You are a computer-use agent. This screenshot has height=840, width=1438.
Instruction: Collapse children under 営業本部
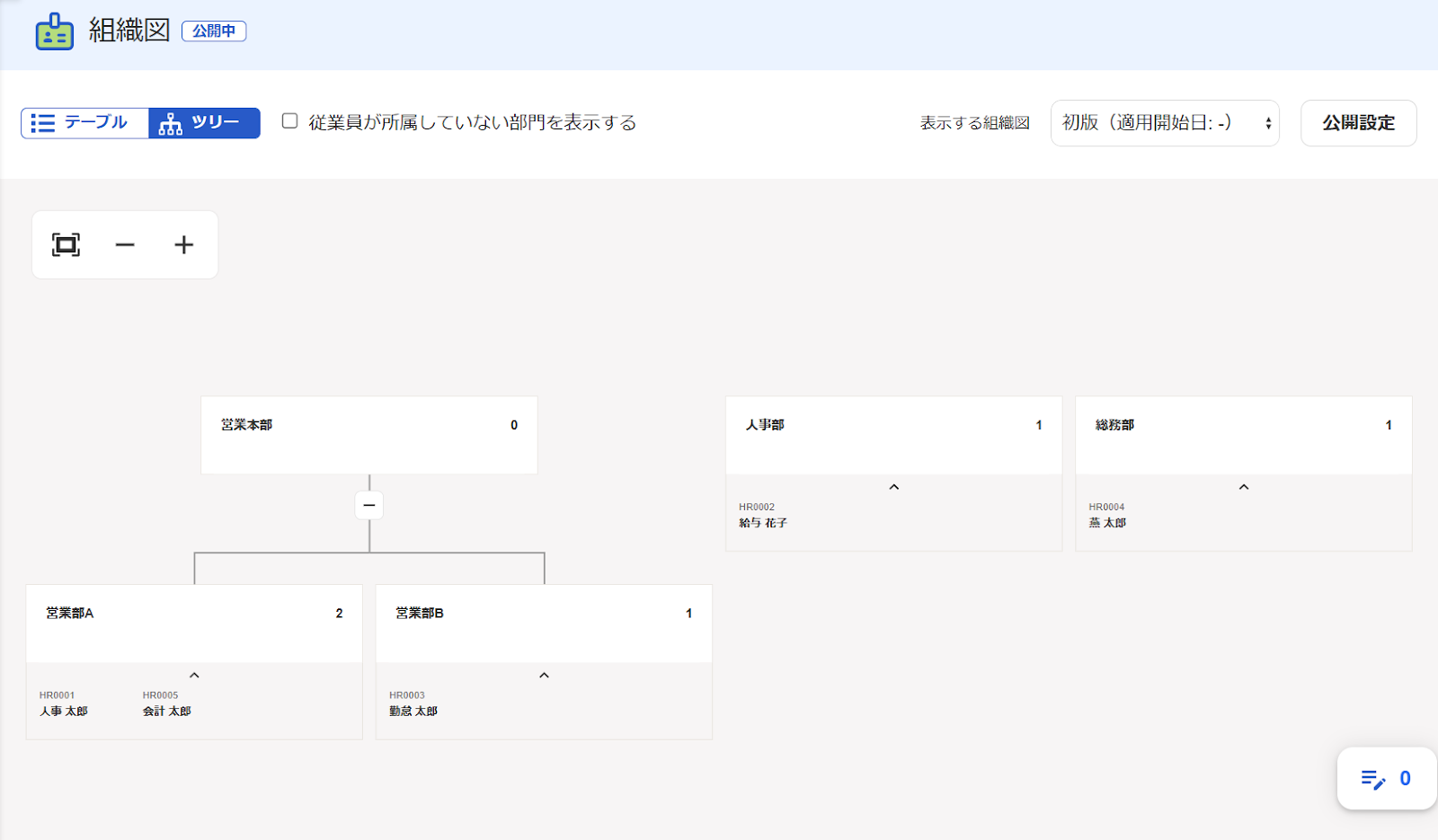pos(369,505)
